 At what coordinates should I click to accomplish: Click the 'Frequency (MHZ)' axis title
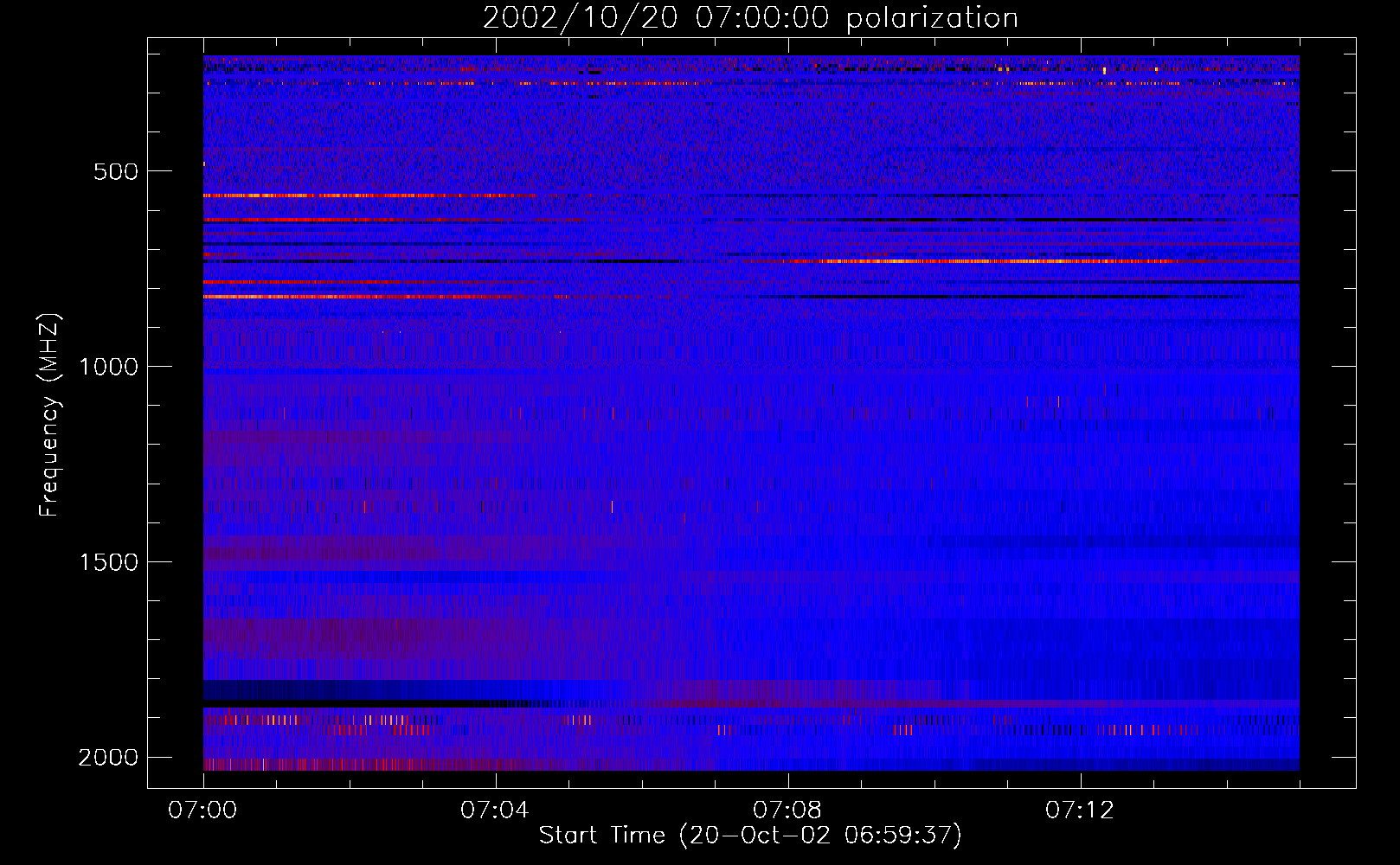coord(50,415)
